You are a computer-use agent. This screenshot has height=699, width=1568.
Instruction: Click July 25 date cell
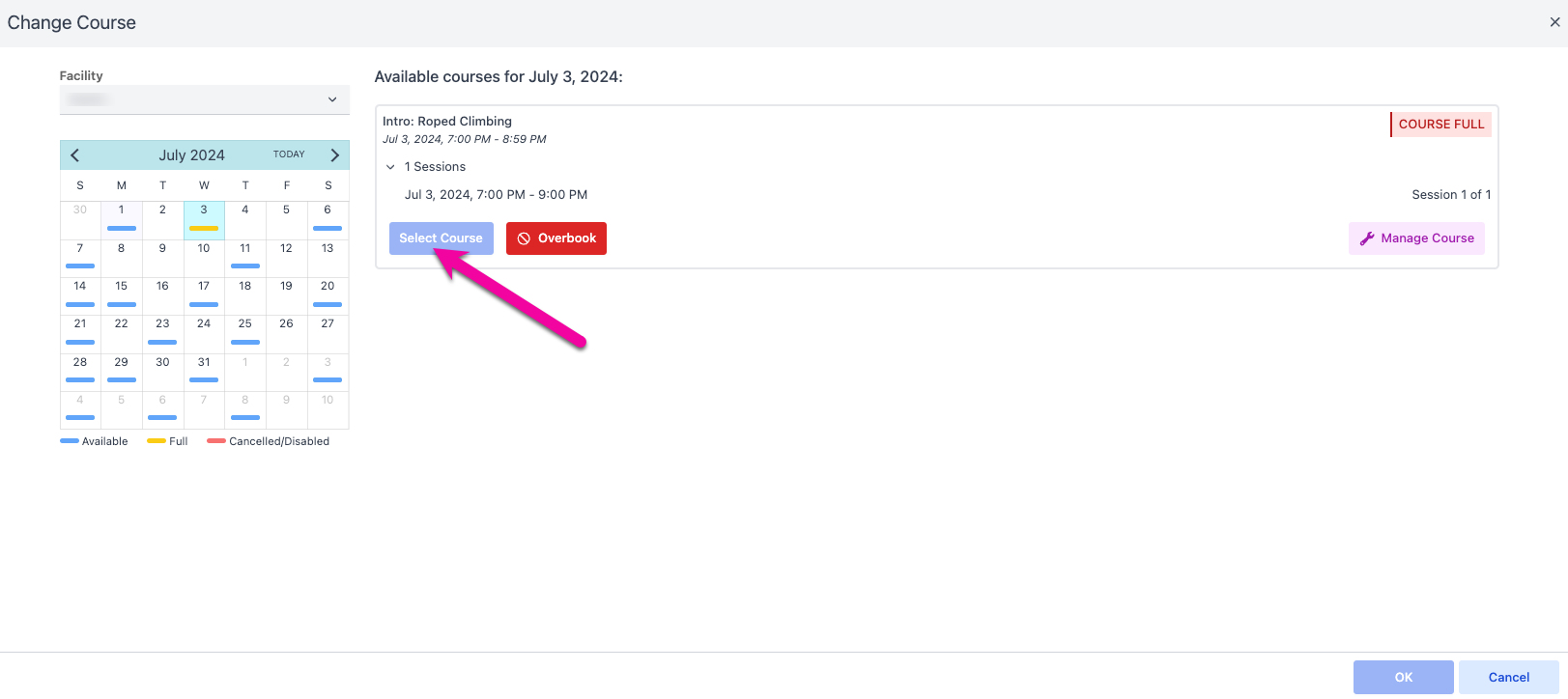coord(245,334)
